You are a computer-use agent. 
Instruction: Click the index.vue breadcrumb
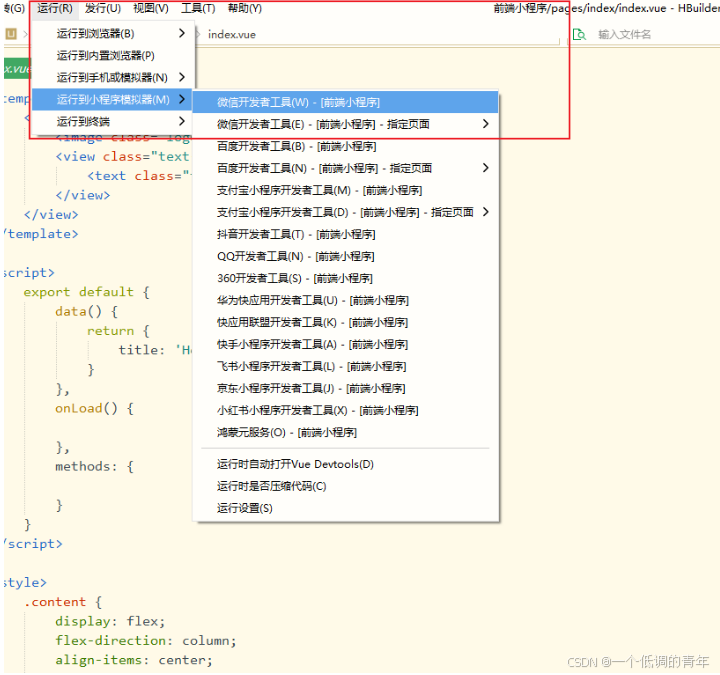[232, 34]
